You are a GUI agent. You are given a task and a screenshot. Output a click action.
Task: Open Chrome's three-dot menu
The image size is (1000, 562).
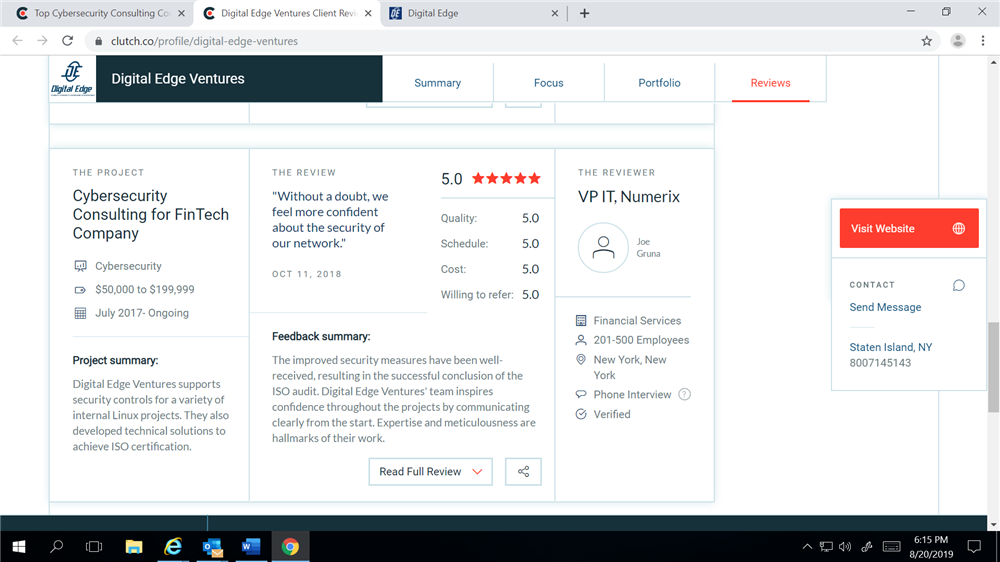983,41
